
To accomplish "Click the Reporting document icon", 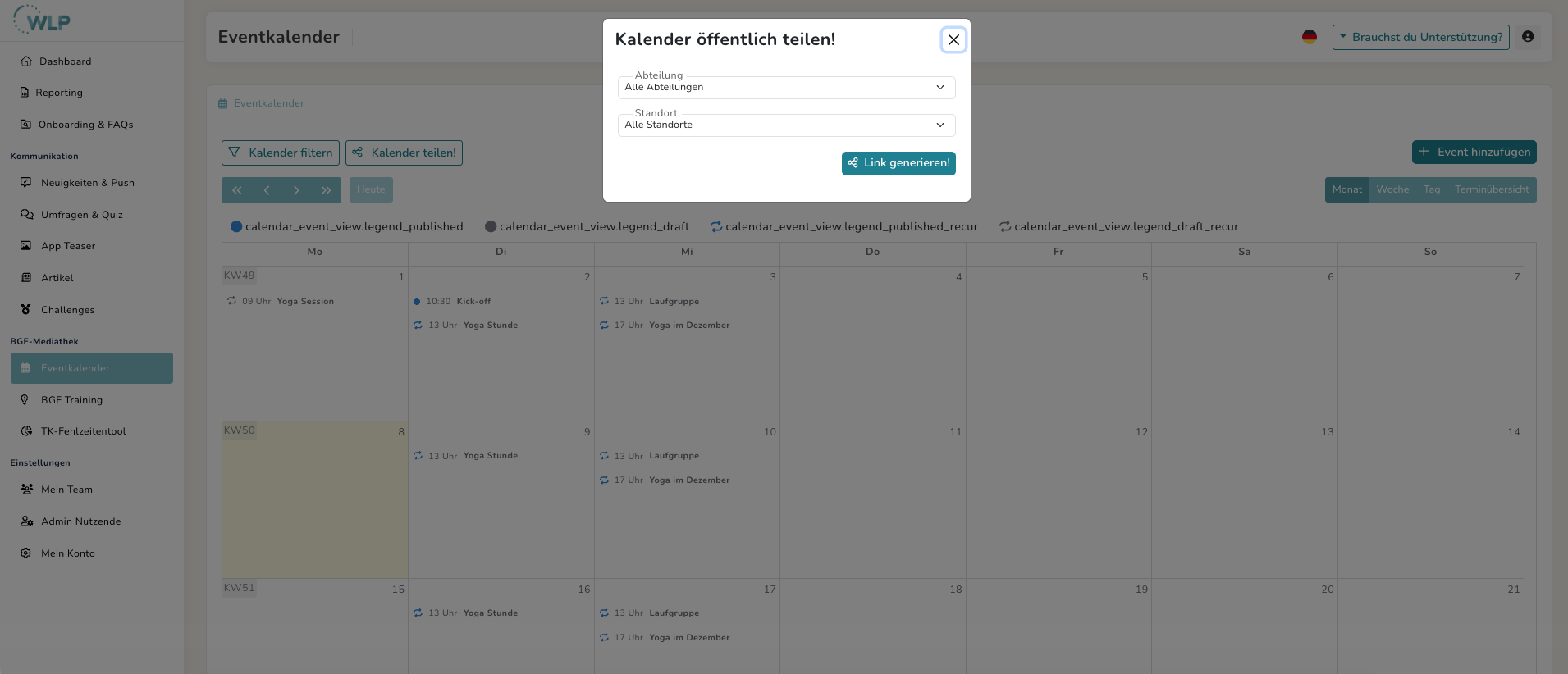I will click(x=25, y=93).
